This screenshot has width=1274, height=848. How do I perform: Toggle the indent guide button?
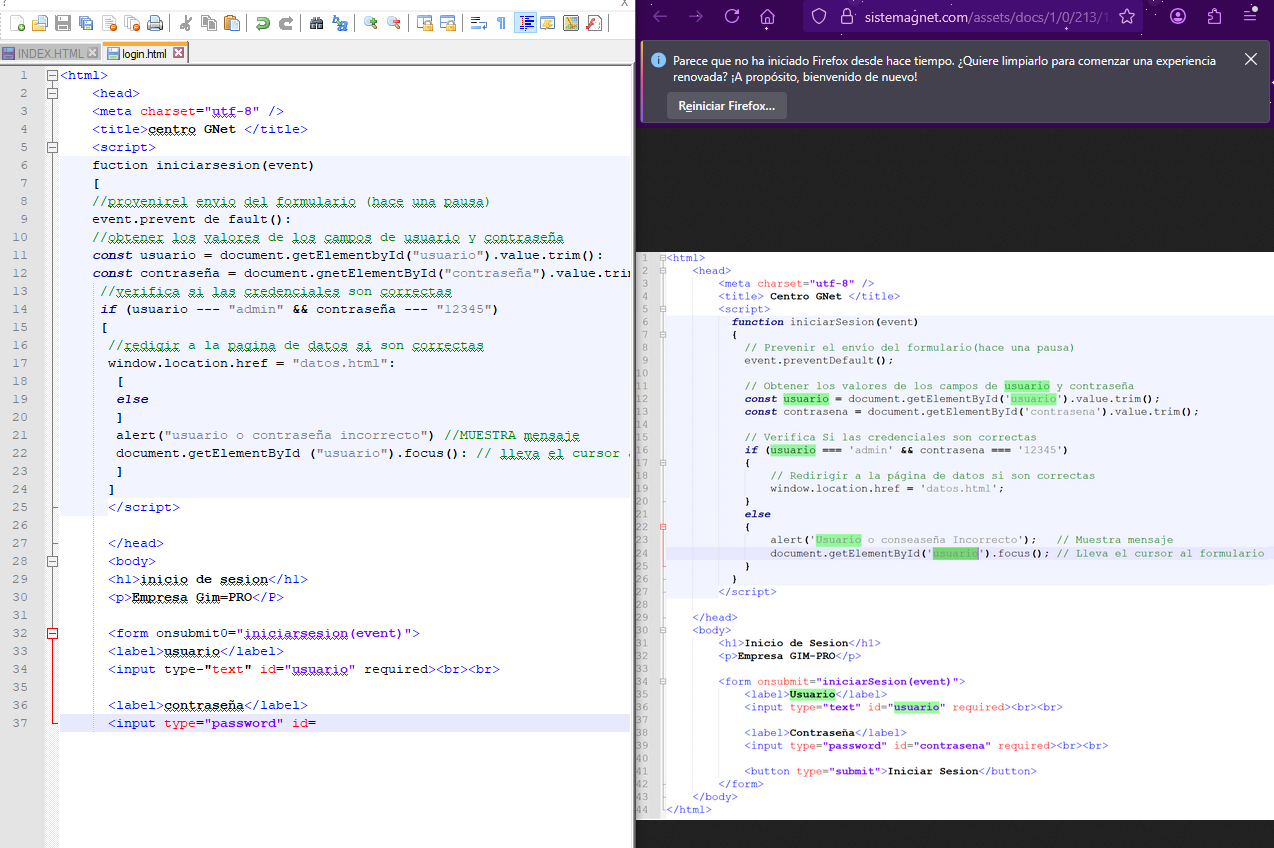(x=525, y=23)
